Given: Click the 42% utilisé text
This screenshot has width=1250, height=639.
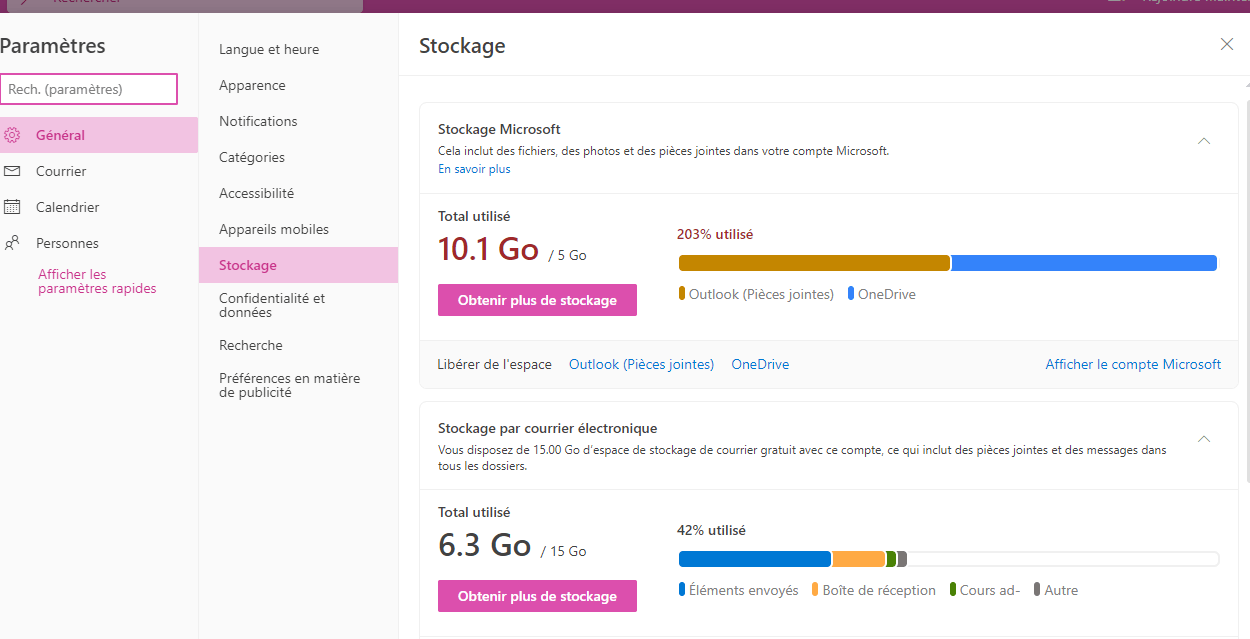Looking at the screenshot, I should [x=711, y=530].
